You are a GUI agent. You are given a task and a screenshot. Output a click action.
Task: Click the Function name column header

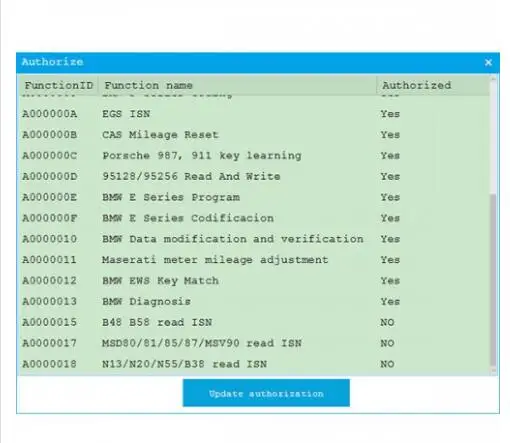click(x=237, y=86)
